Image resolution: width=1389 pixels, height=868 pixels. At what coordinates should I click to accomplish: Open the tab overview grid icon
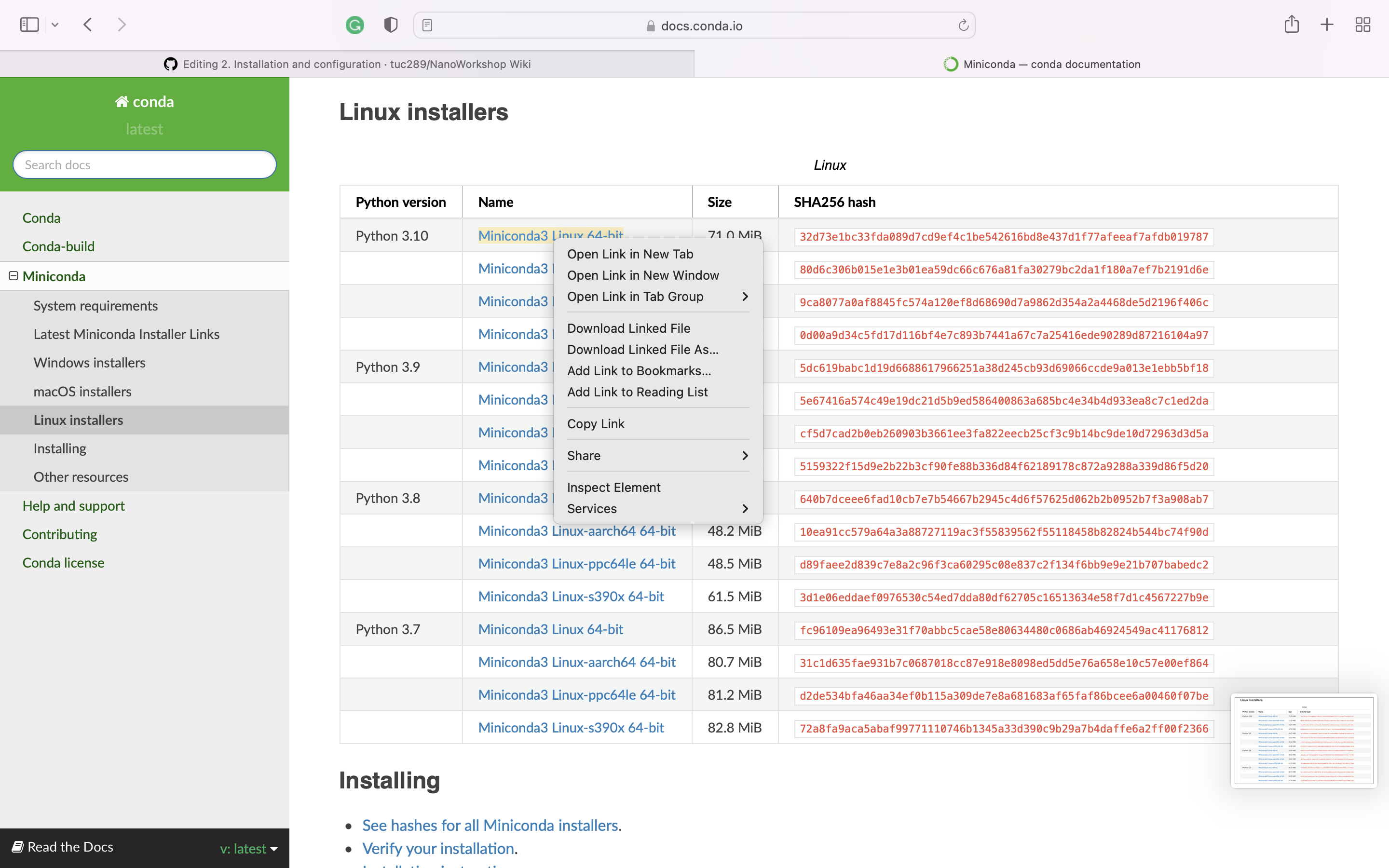[x=1362, y=25]
